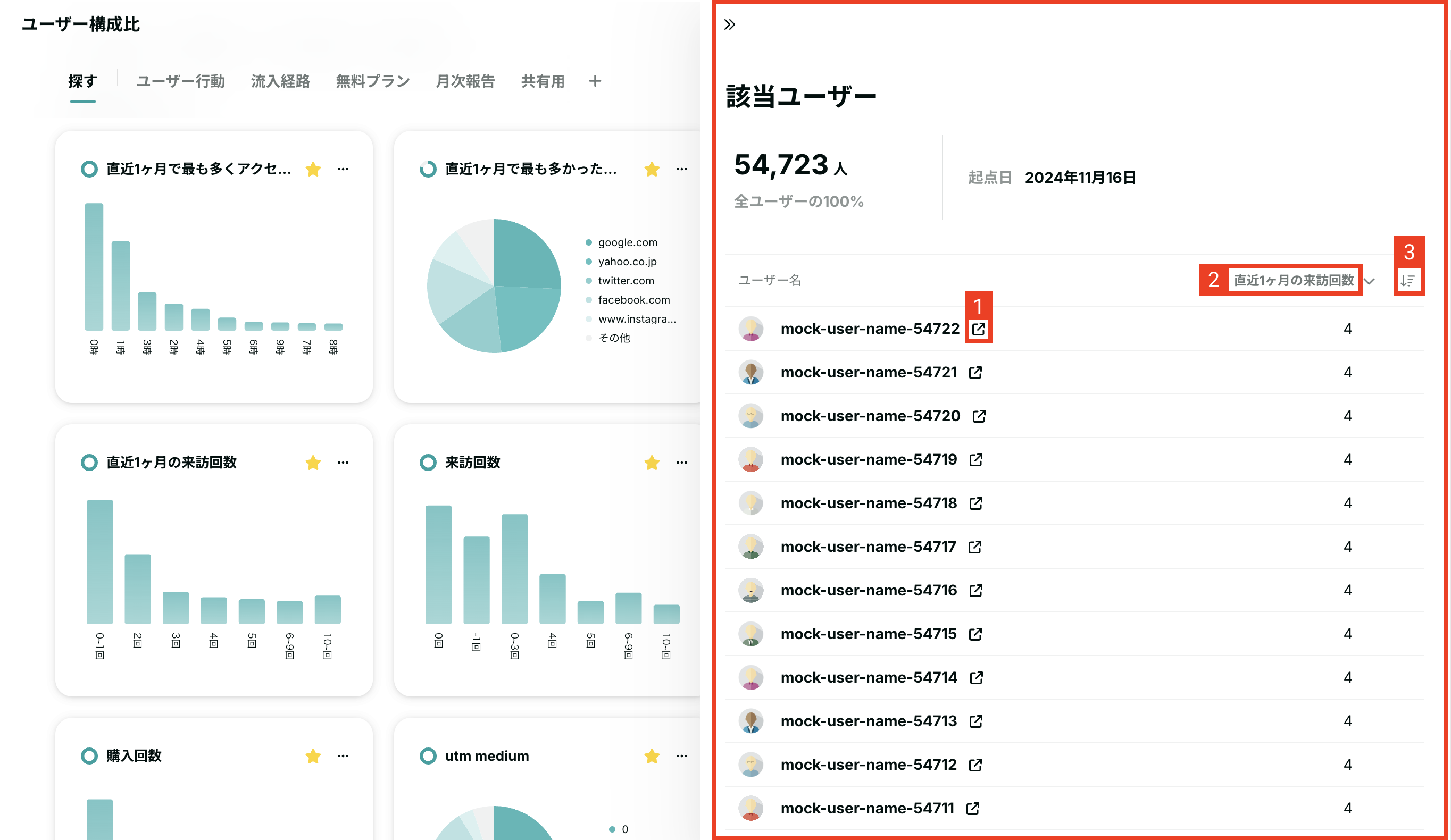This screenshot has height=840, width=1451.
Task: Open more options on 直近1ヶ月で最も多かった card
Action: pos(682,169)
